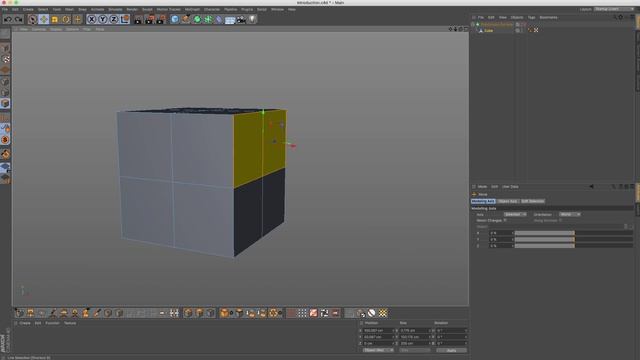Click the Light object icon
This screenshot has width=640, height=360.
pyautogui.click(x=252, y=19)
